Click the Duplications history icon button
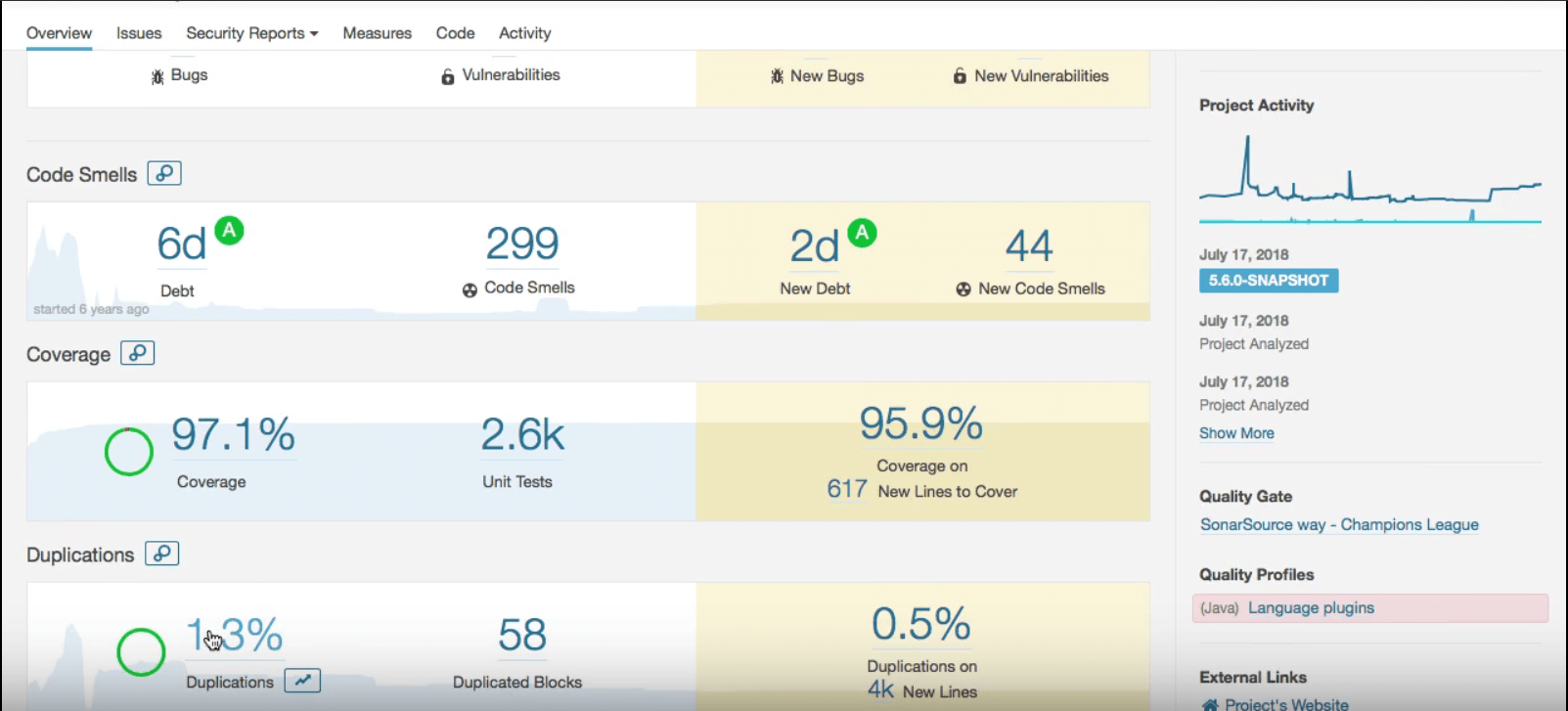Screen dimensions: 1568x711 162,554
